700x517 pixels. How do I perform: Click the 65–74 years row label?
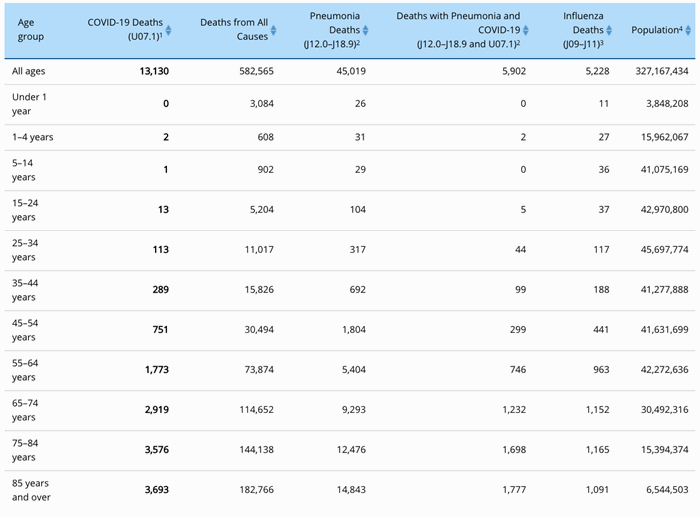click(x=28, y=410)
